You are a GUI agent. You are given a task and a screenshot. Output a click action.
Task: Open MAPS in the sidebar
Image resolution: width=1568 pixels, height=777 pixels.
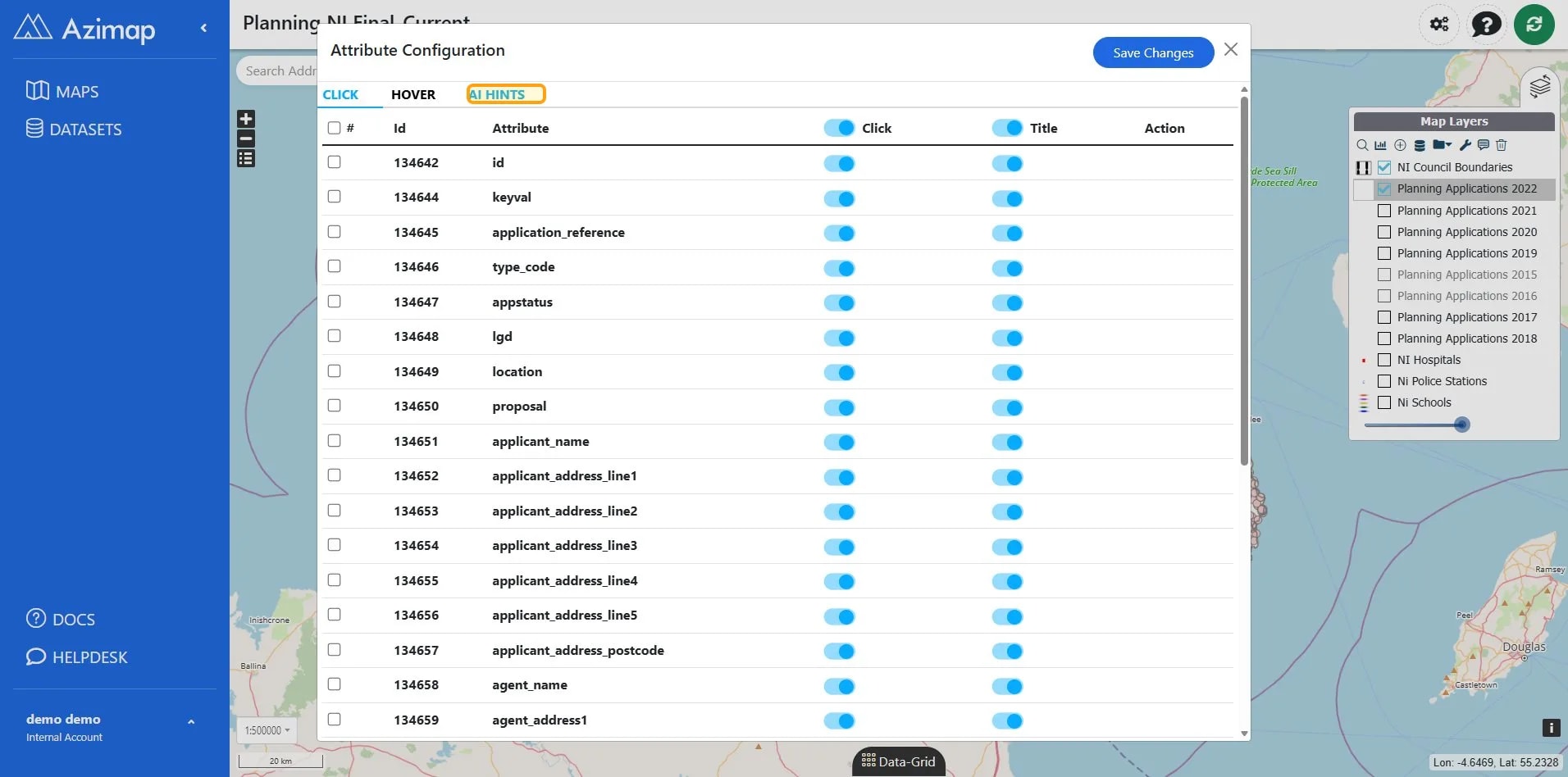(62, 91)
